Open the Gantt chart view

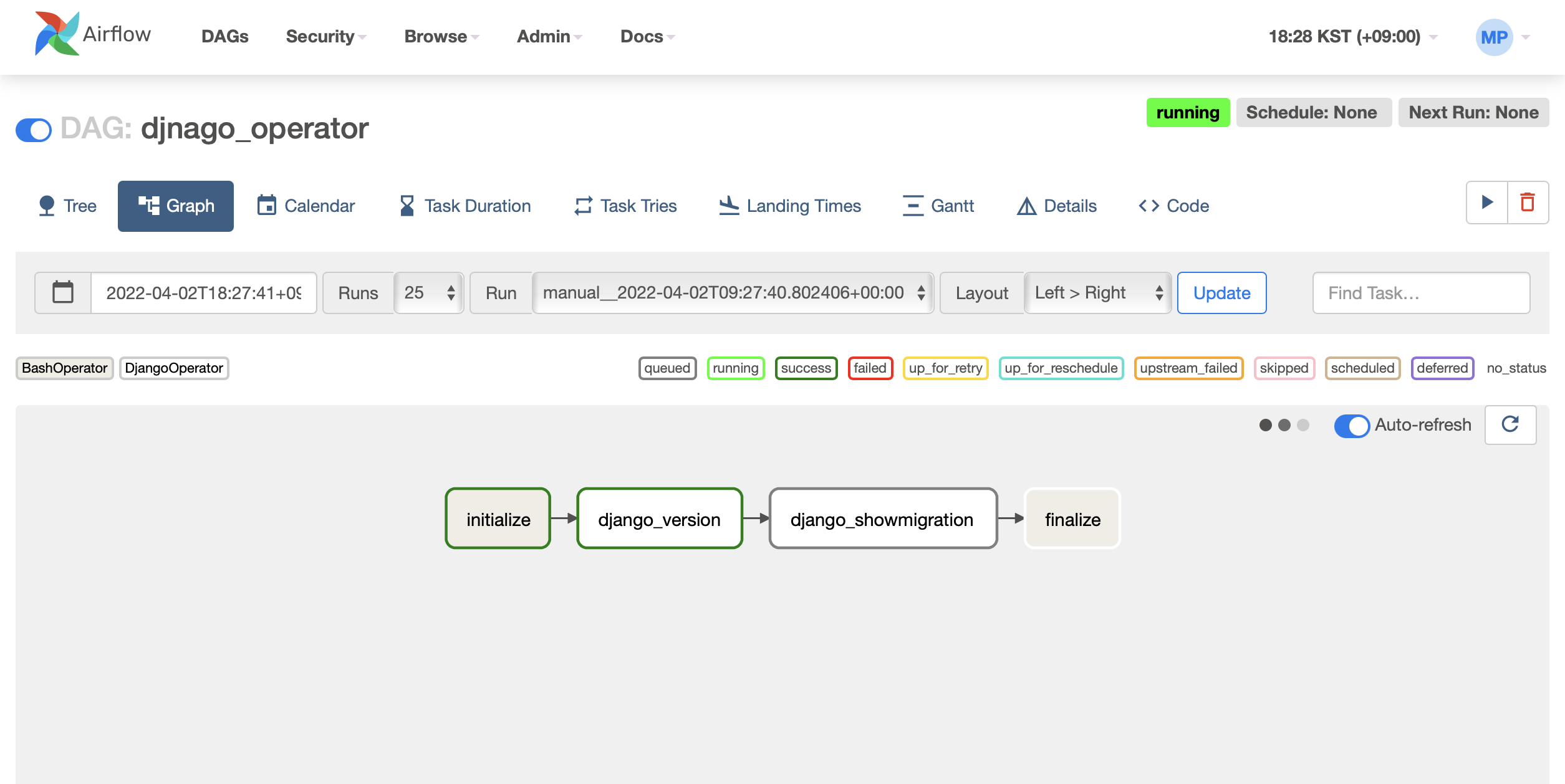(938, 206)
